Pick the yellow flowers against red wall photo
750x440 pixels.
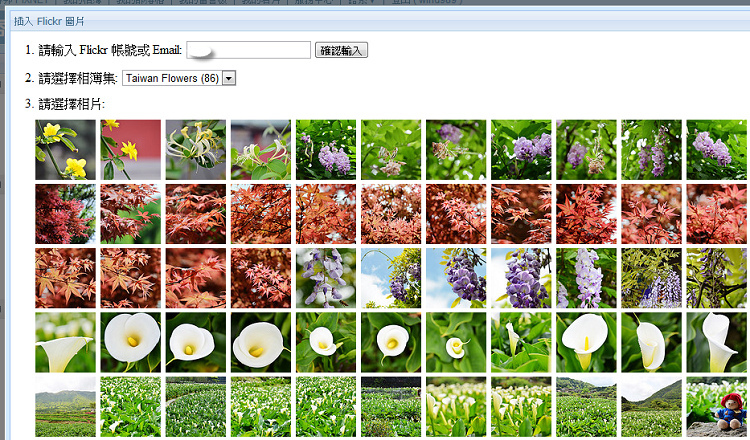pyautogui.click(x=130, y=150)
